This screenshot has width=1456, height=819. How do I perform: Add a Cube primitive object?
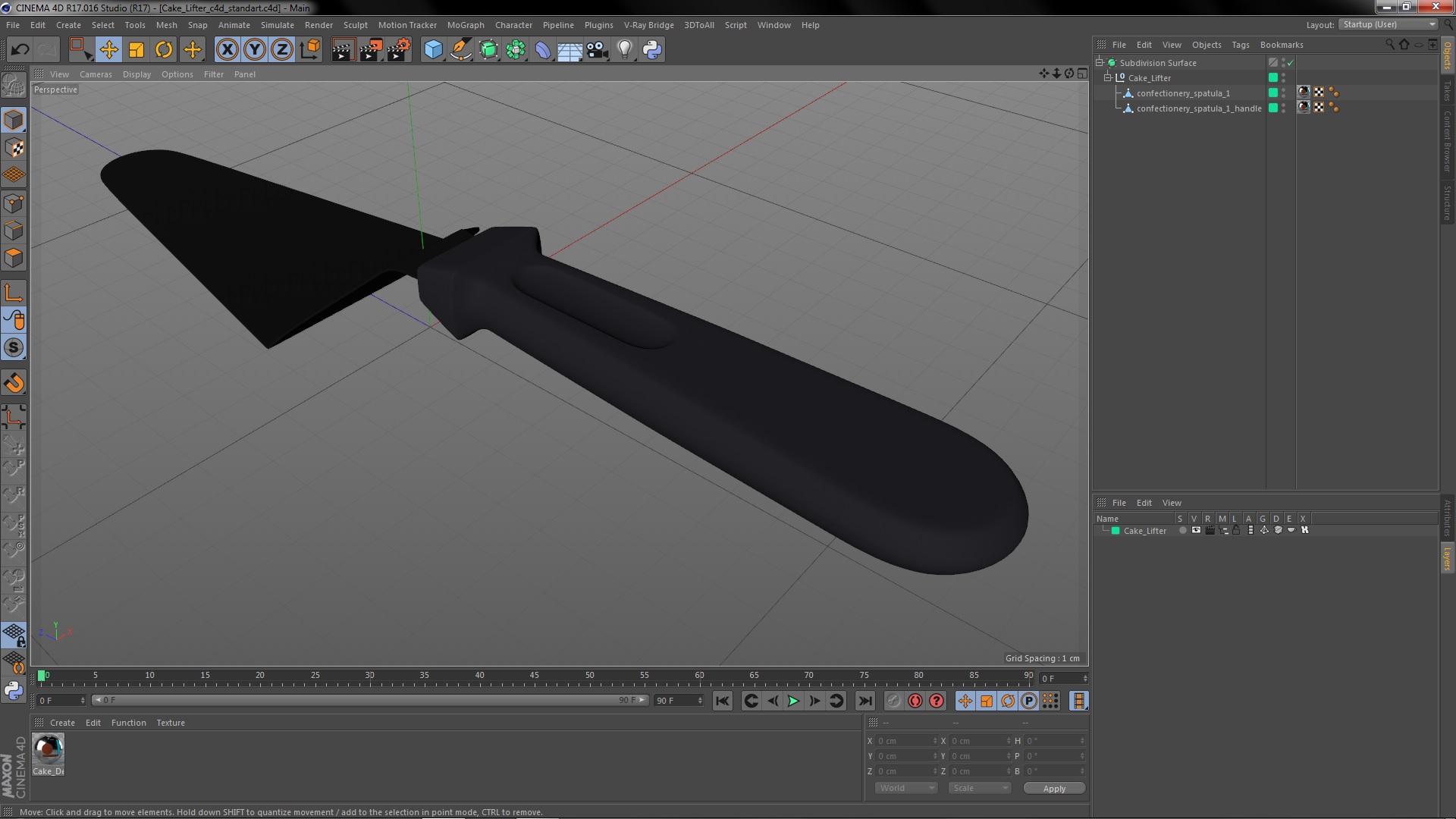click(433, 50)
